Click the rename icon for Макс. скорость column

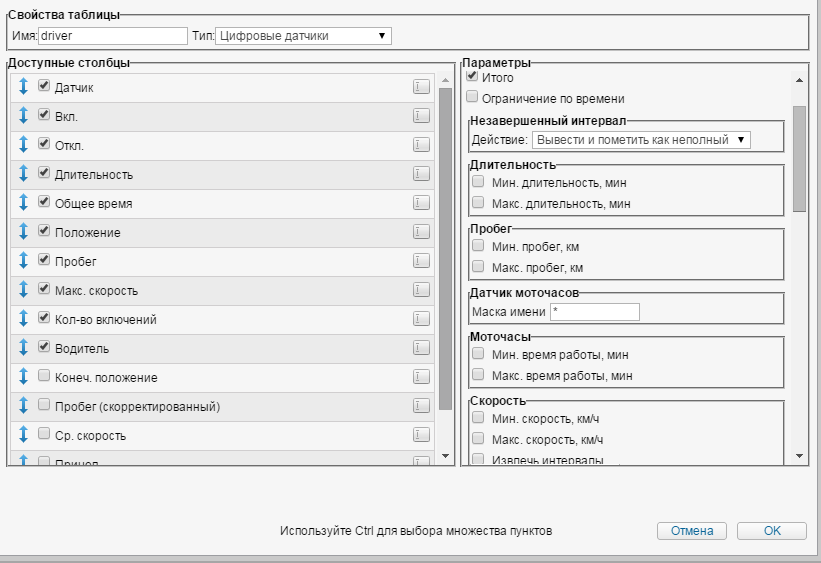point(421,290)
